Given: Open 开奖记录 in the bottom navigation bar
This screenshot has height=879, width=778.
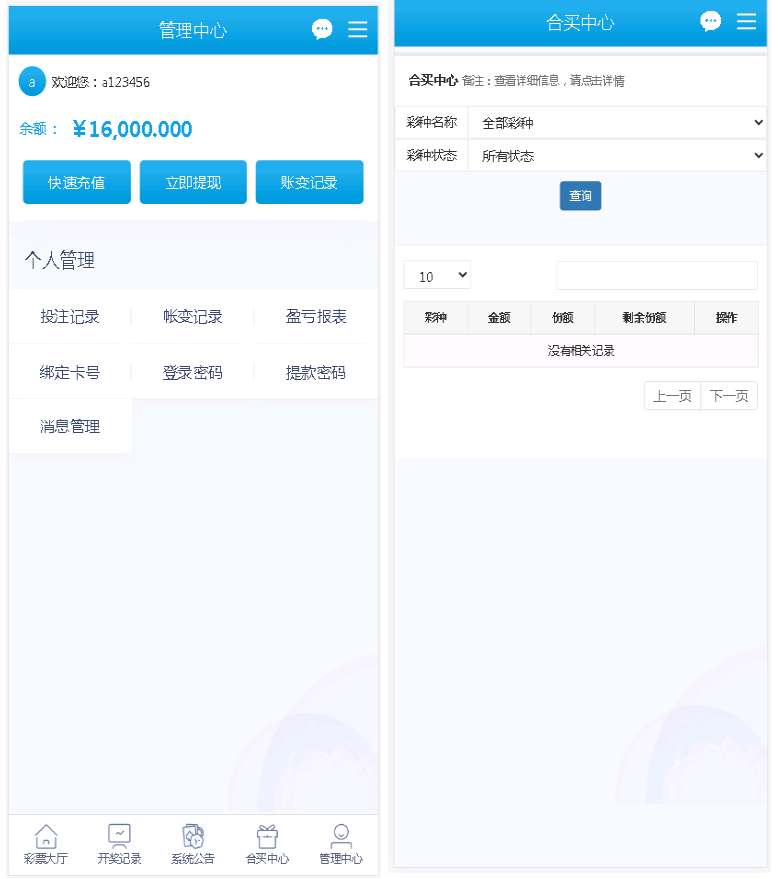Looking at the screenshot, I should click(119, 845).
